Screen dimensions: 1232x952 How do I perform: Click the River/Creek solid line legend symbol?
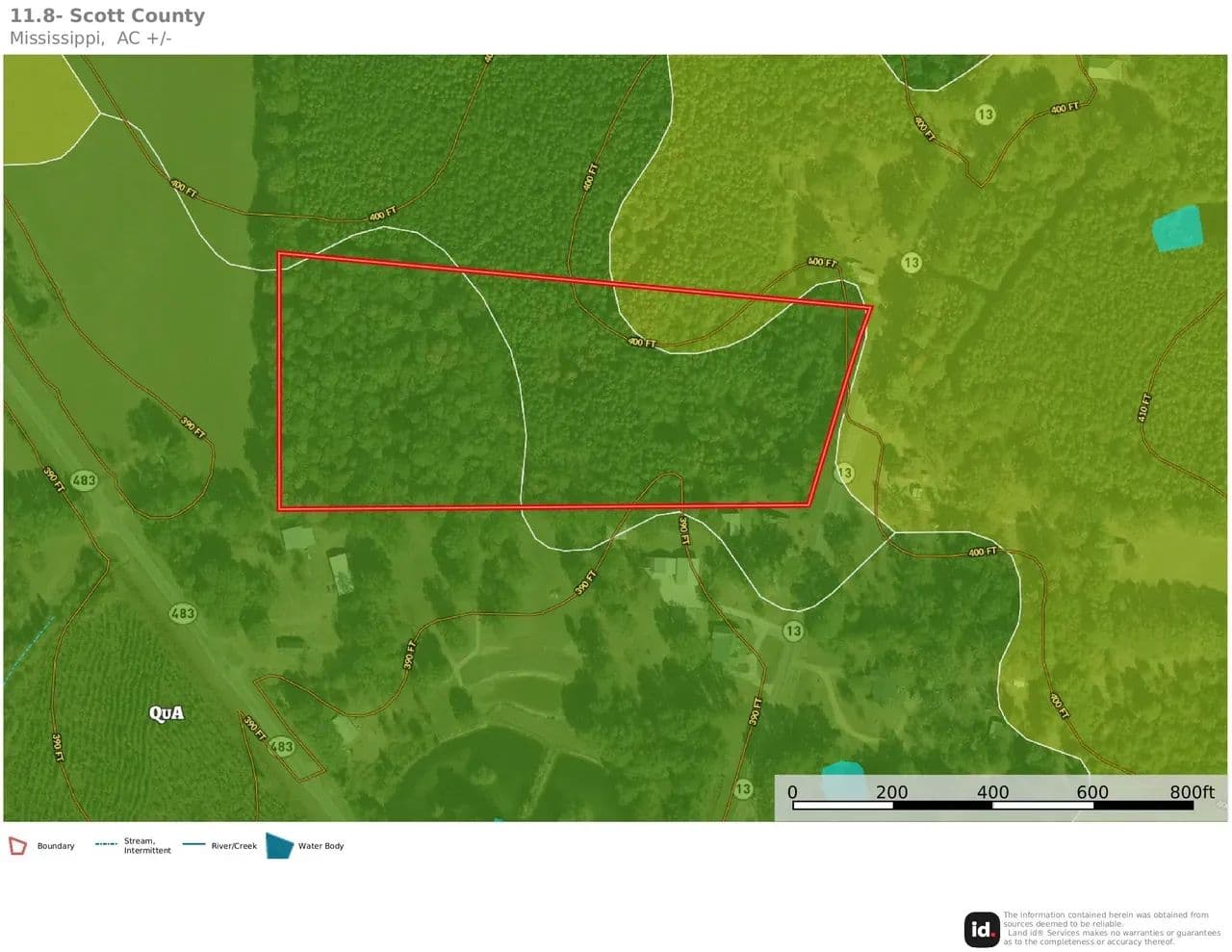click(x=193, y=844)
